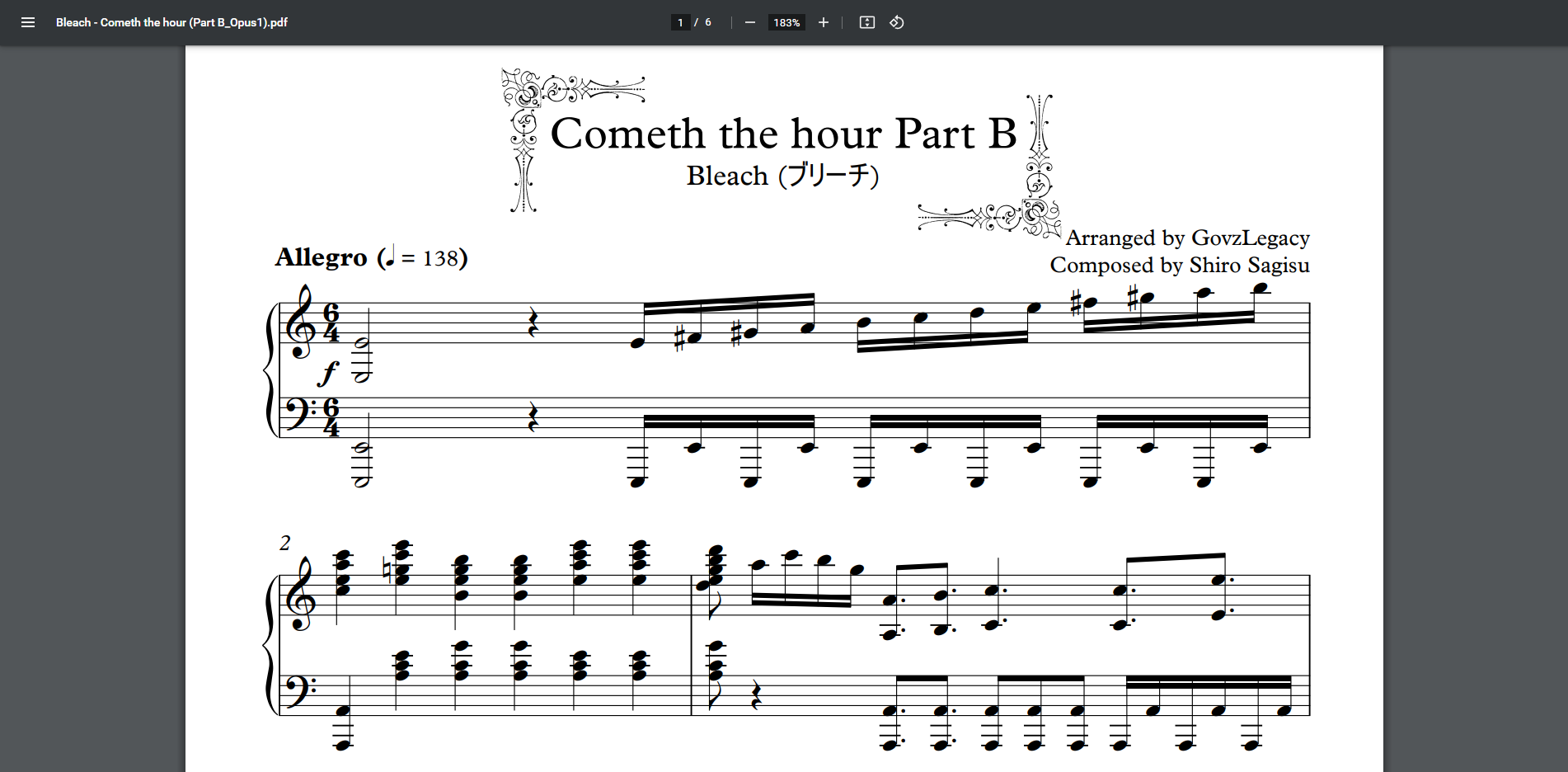Click the measure number 2 label
The image size is (1568, 772).
point(285,543)
